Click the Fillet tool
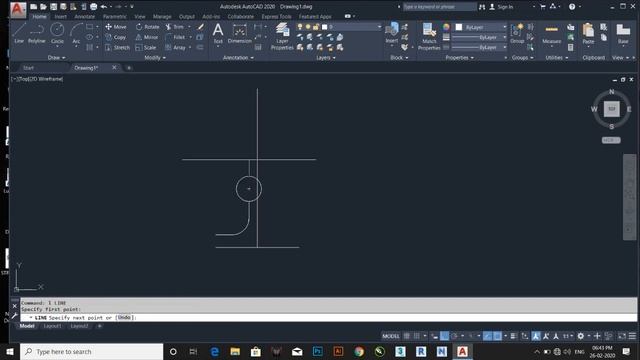The width and height of the screenshot is (640, 360). pos(175,37)
